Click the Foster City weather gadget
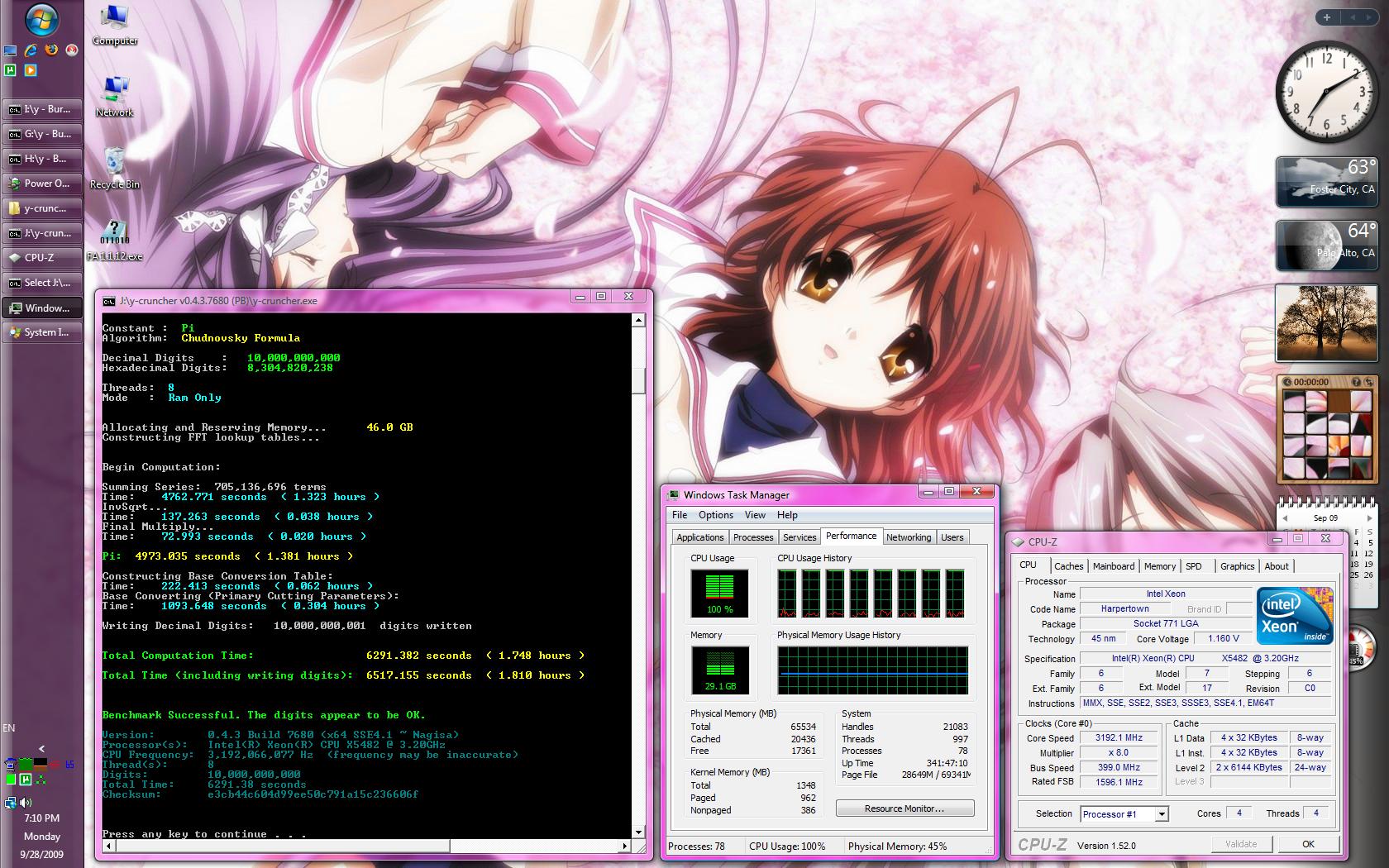 coord(1326,182)
